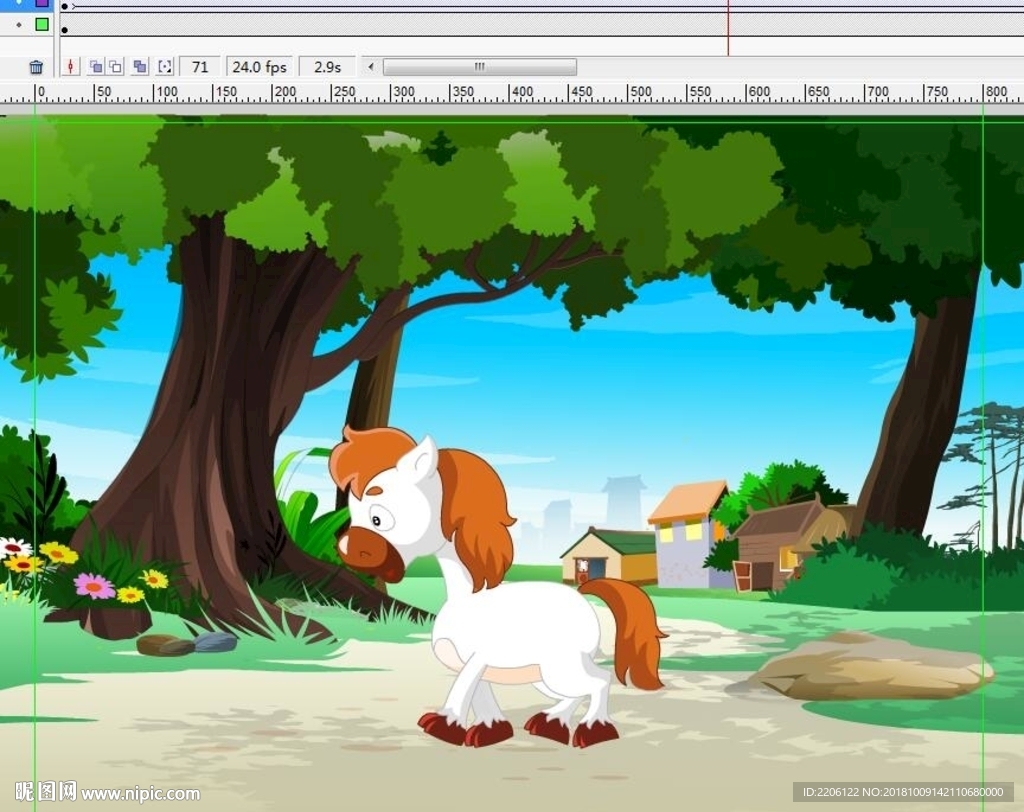Click the Center Frame button

coord(71,67)
